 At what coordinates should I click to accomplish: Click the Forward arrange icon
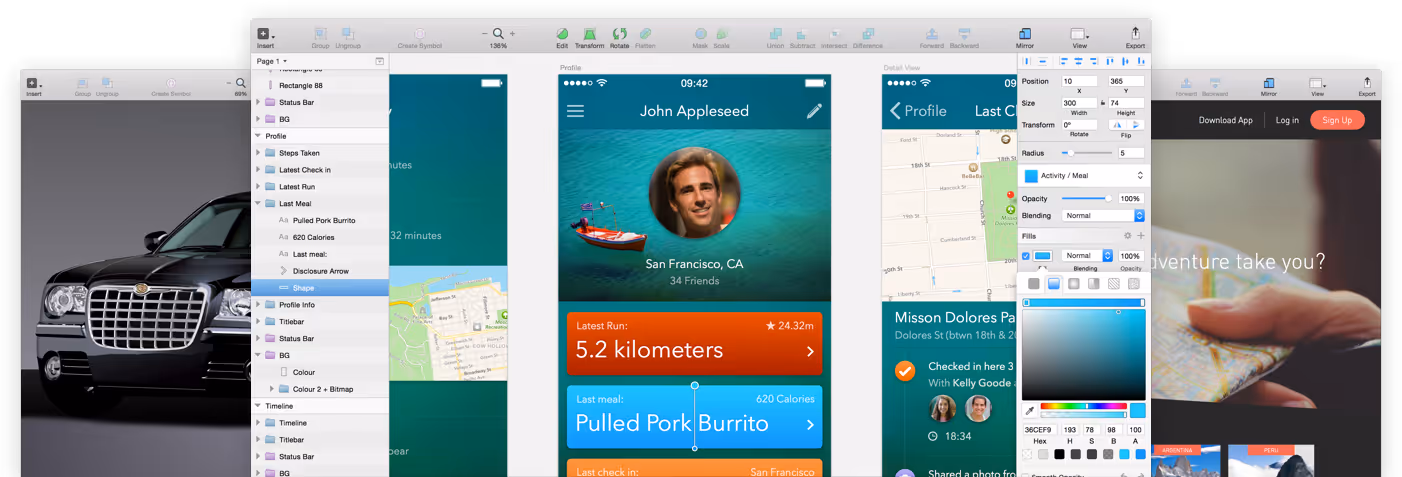click(931, 38)
